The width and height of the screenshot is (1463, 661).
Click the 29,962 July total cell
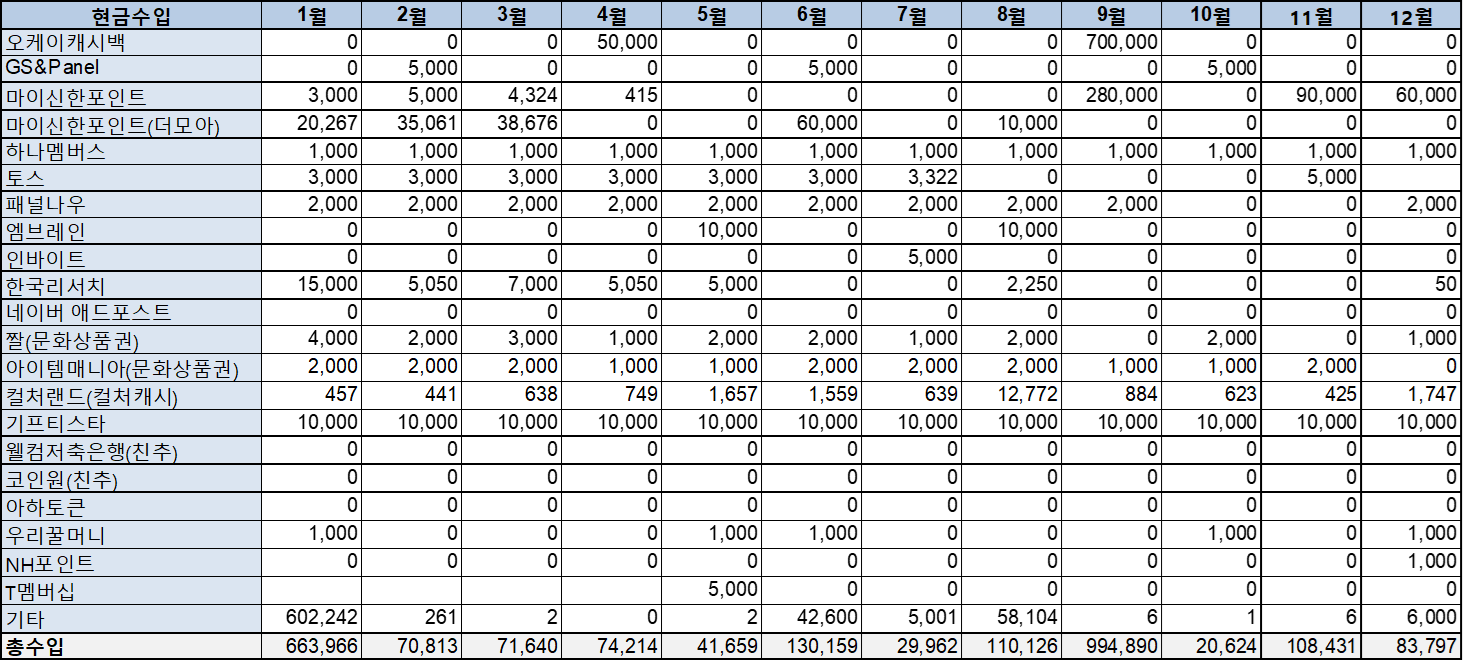click(911, 646)
